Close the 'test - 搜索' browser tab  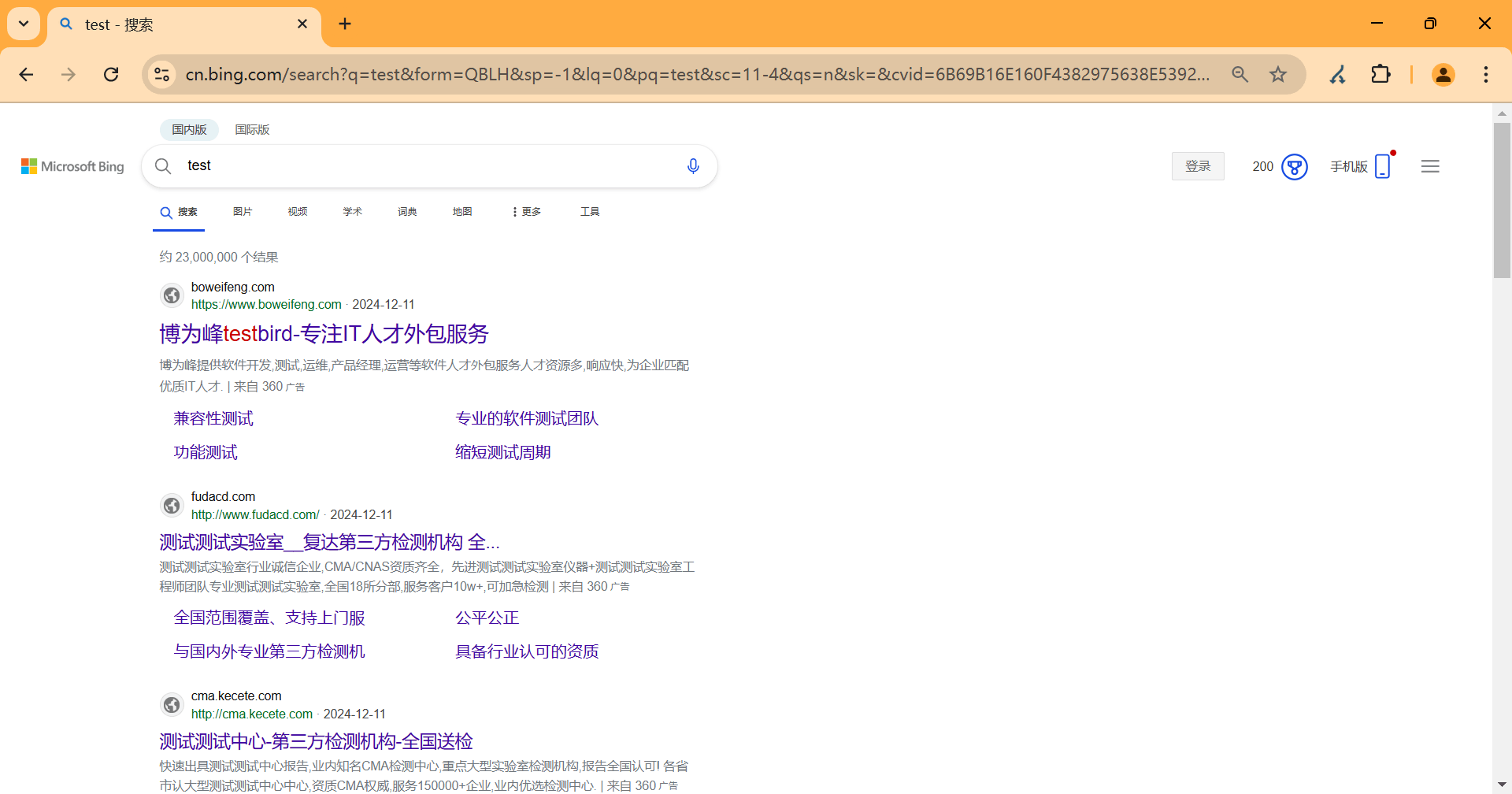(302, 24)
